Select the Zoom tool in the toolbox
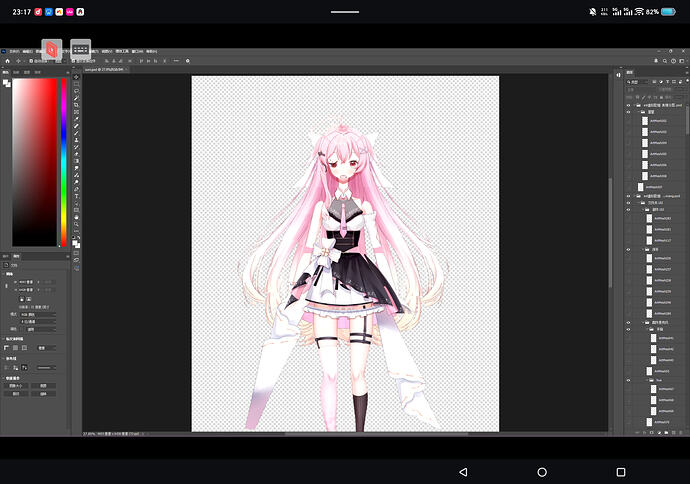The height and width of the screenshot is (484, 690). pos(77,224)
